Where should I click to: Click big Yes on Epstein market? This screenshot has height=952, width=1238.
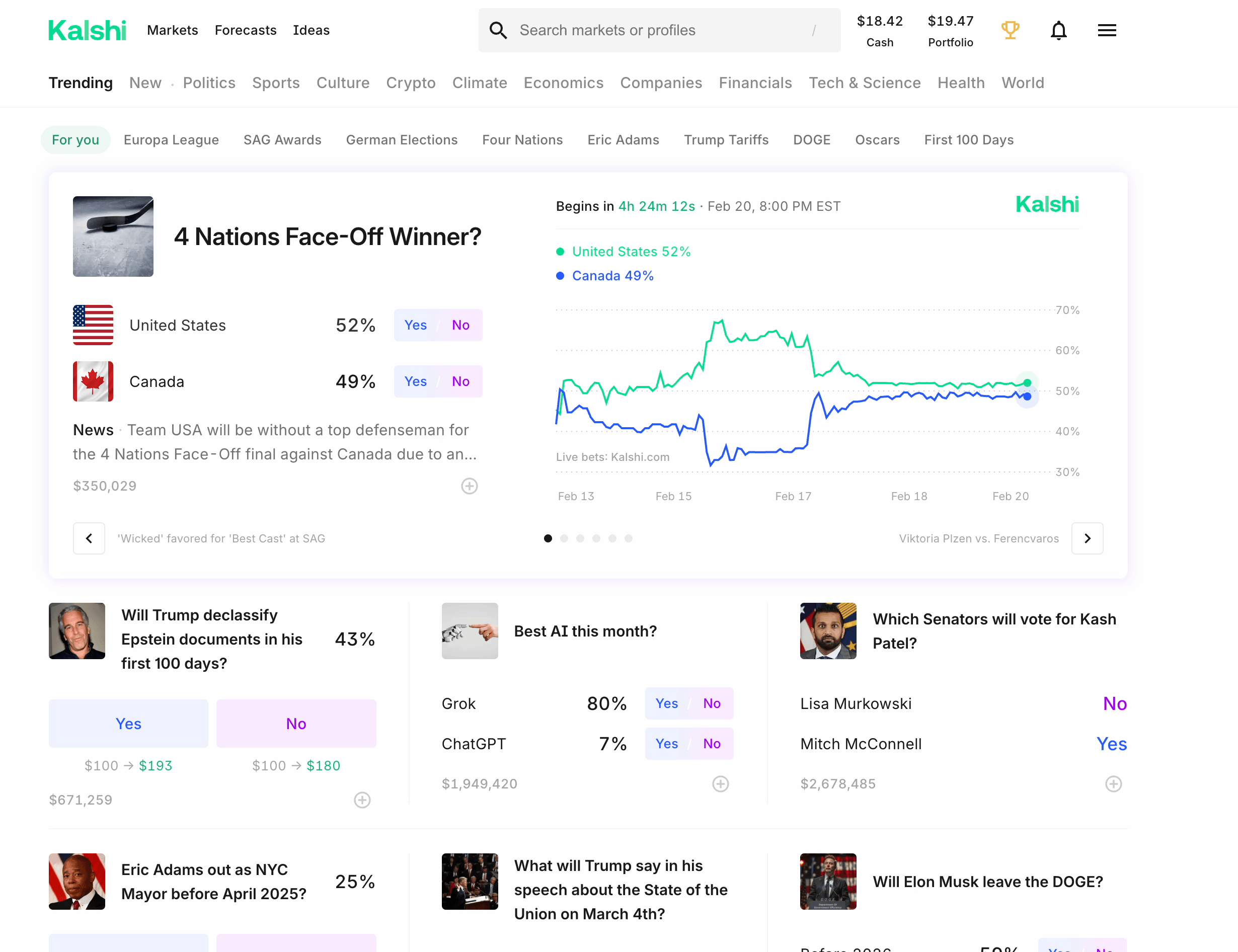(128, 724)
